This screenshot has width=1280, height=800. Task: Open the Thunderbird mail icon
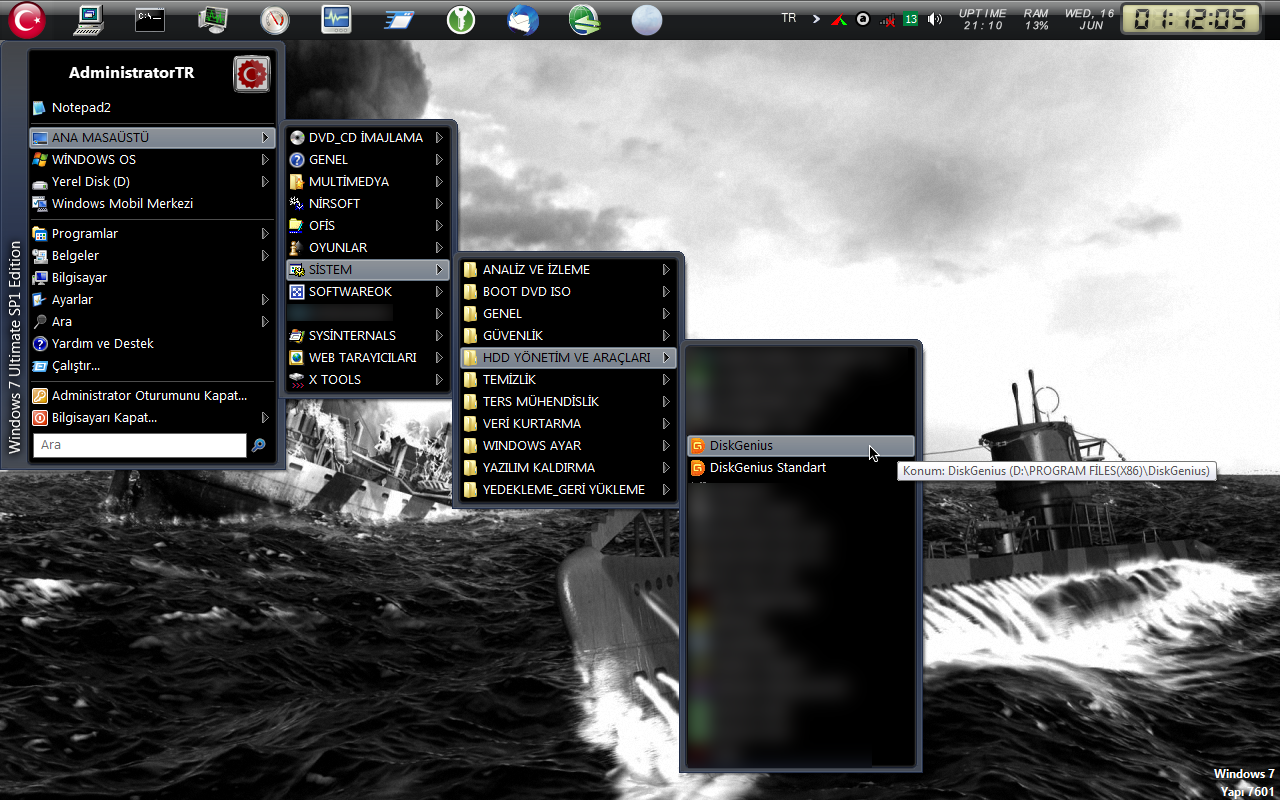click(x=523, y=19)
